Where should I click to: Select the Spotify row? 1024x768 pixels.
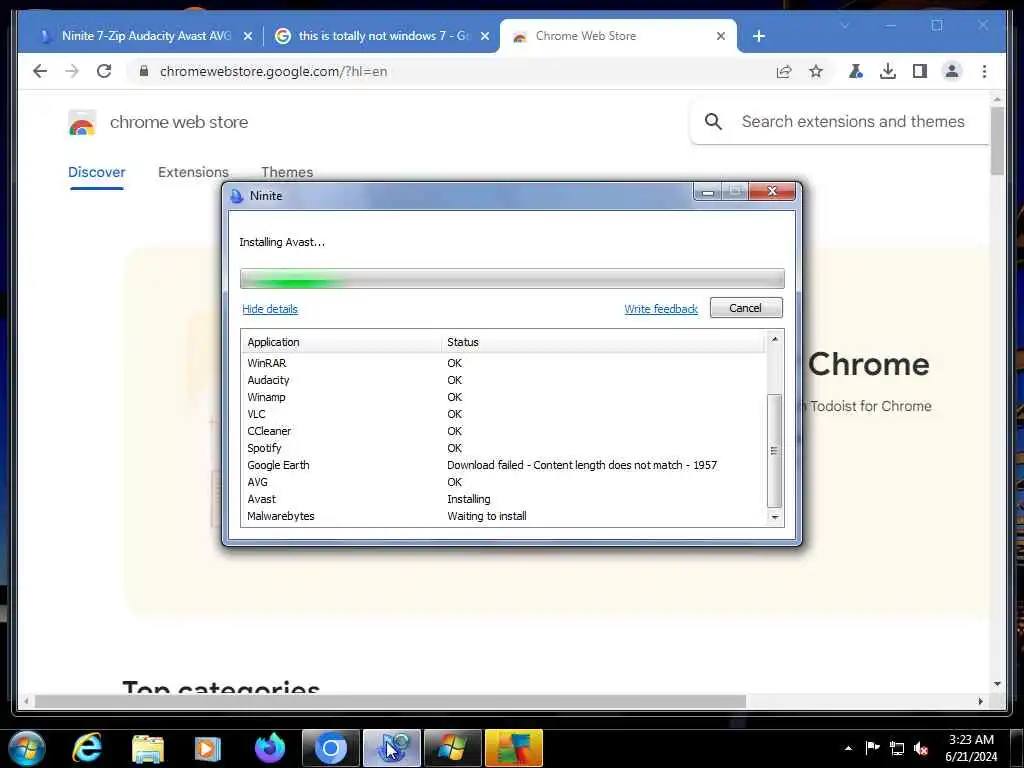[503, 448]
